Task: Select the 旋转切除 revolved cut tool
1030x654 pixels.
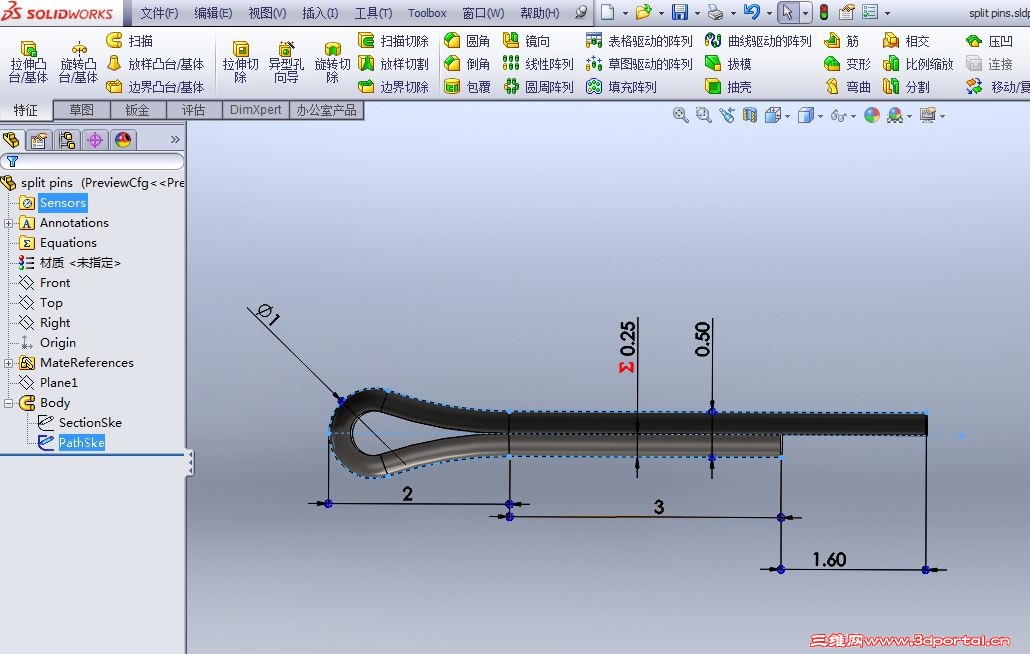Action: 332,62
